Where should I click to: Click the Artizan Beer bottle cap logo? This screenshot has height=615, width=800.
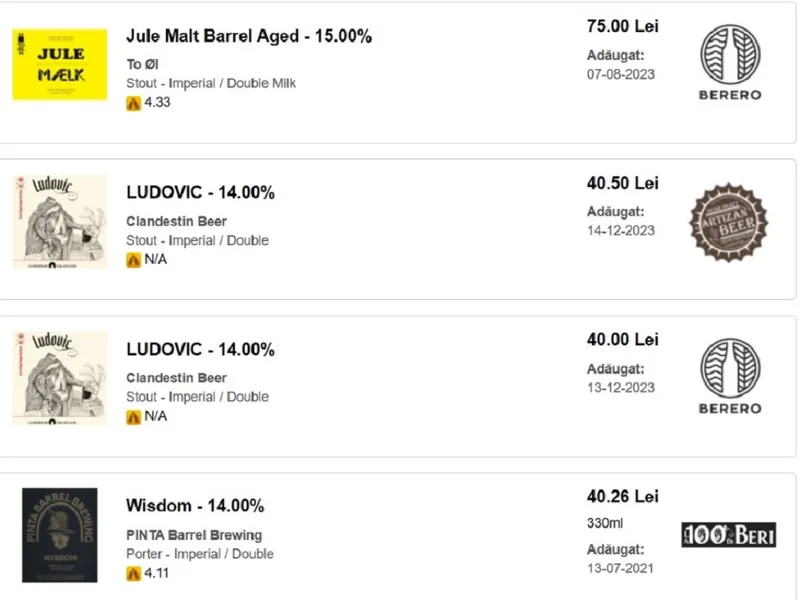(729, 223)
